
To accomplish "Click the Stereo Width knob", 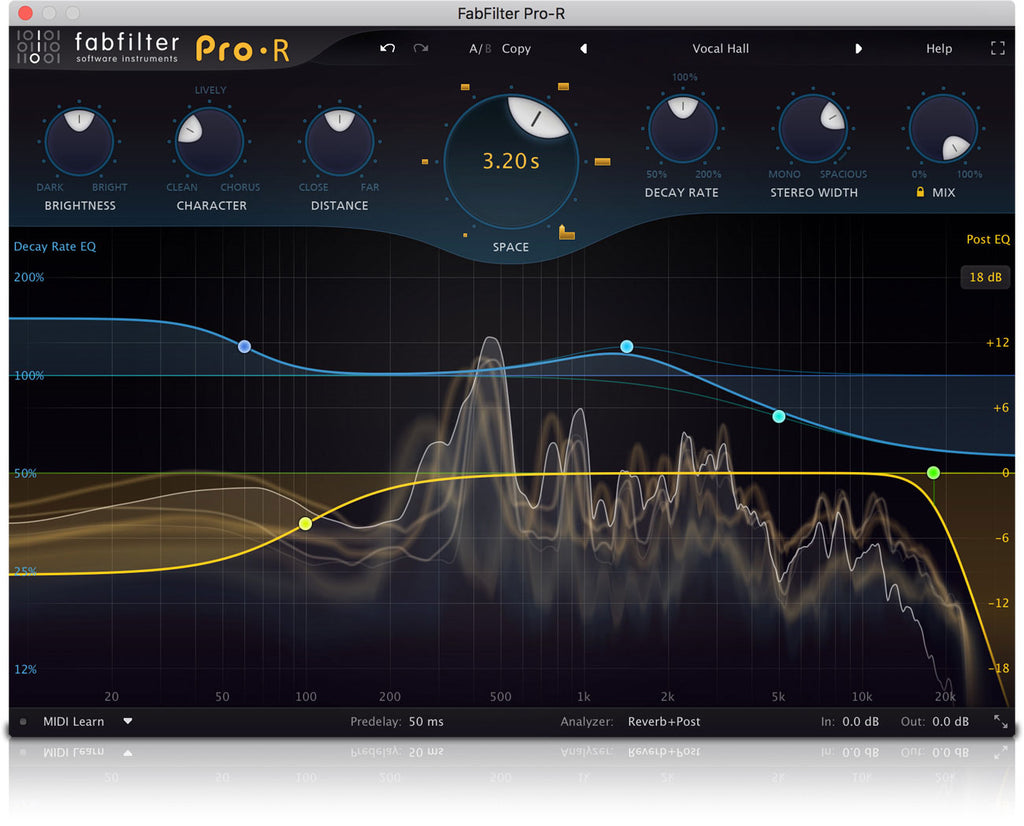I will coord(813,129).
